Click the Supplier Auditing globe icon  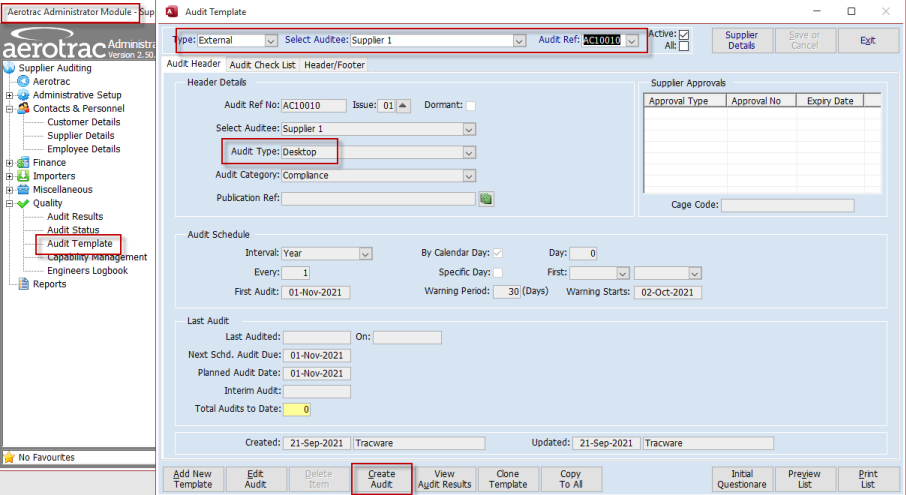click(10, 68)
